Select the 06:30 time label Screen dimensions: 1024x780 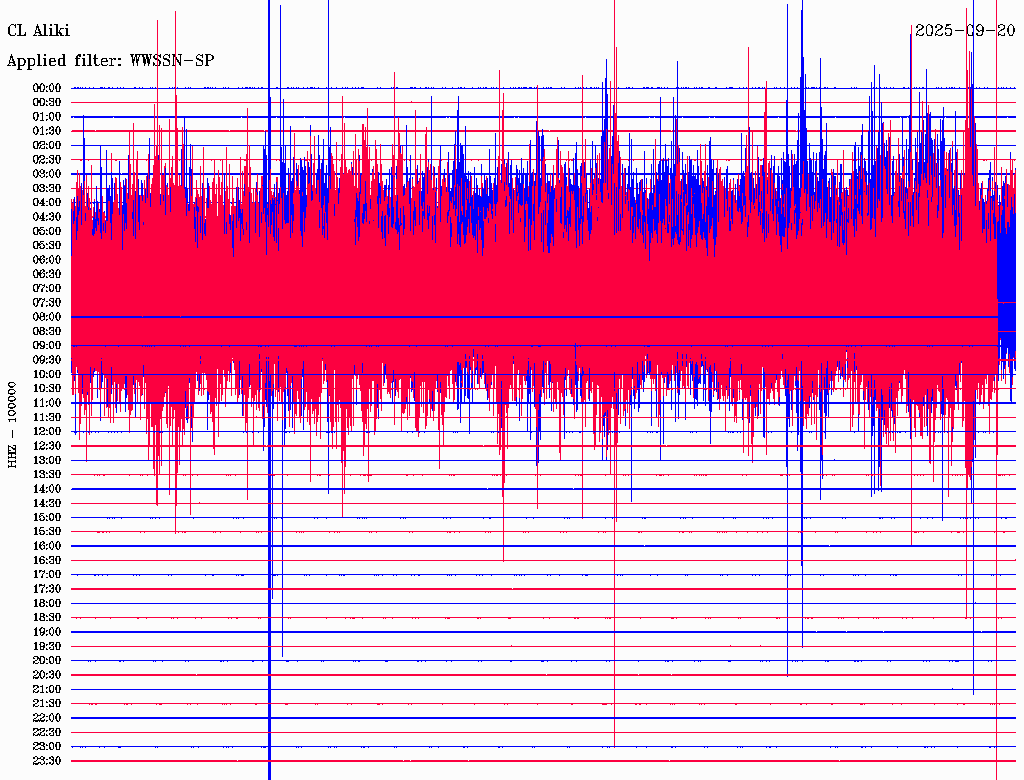[x=47, y=274]
